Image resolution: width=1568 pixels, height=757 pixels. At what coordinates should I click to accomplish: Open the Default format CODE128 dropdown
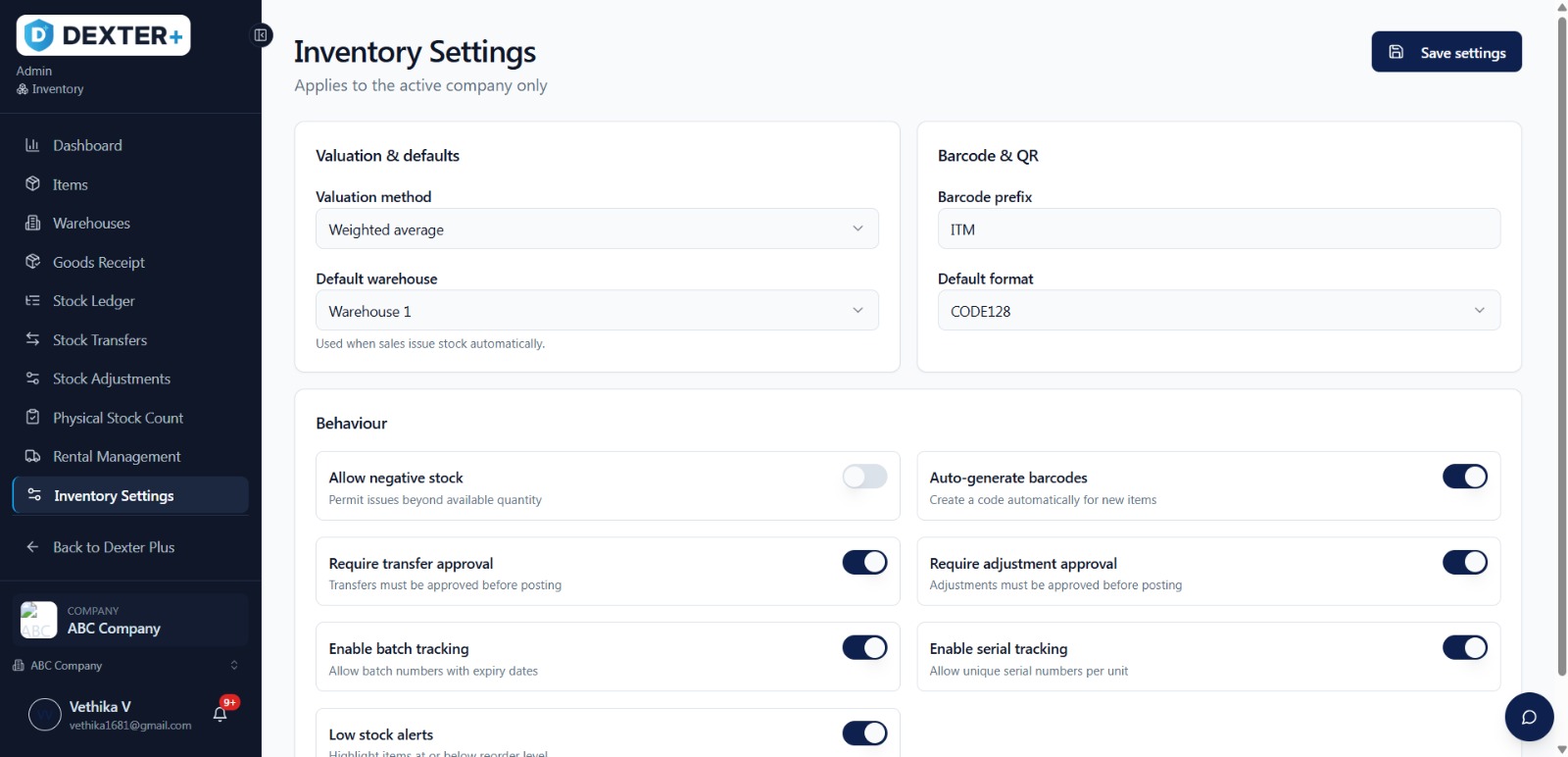tap(1219, 311)
